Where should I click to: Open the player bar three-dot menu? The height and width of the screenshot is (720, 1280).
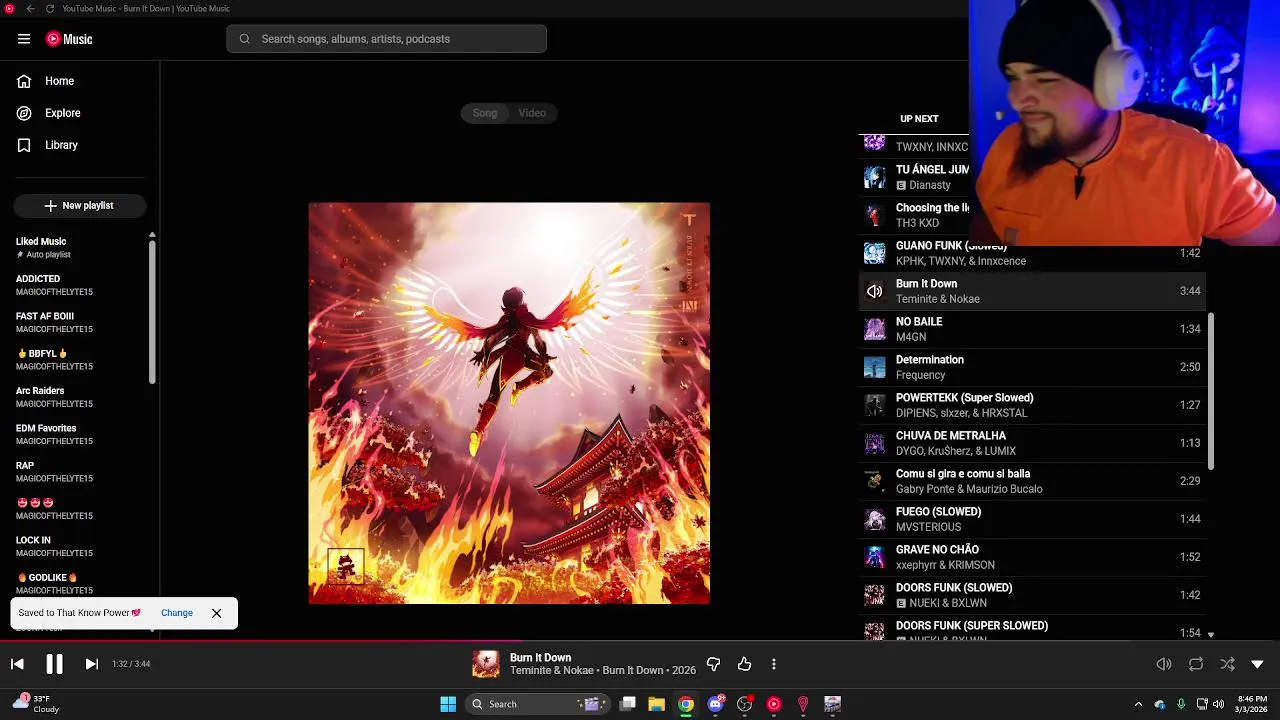(773, 664)
